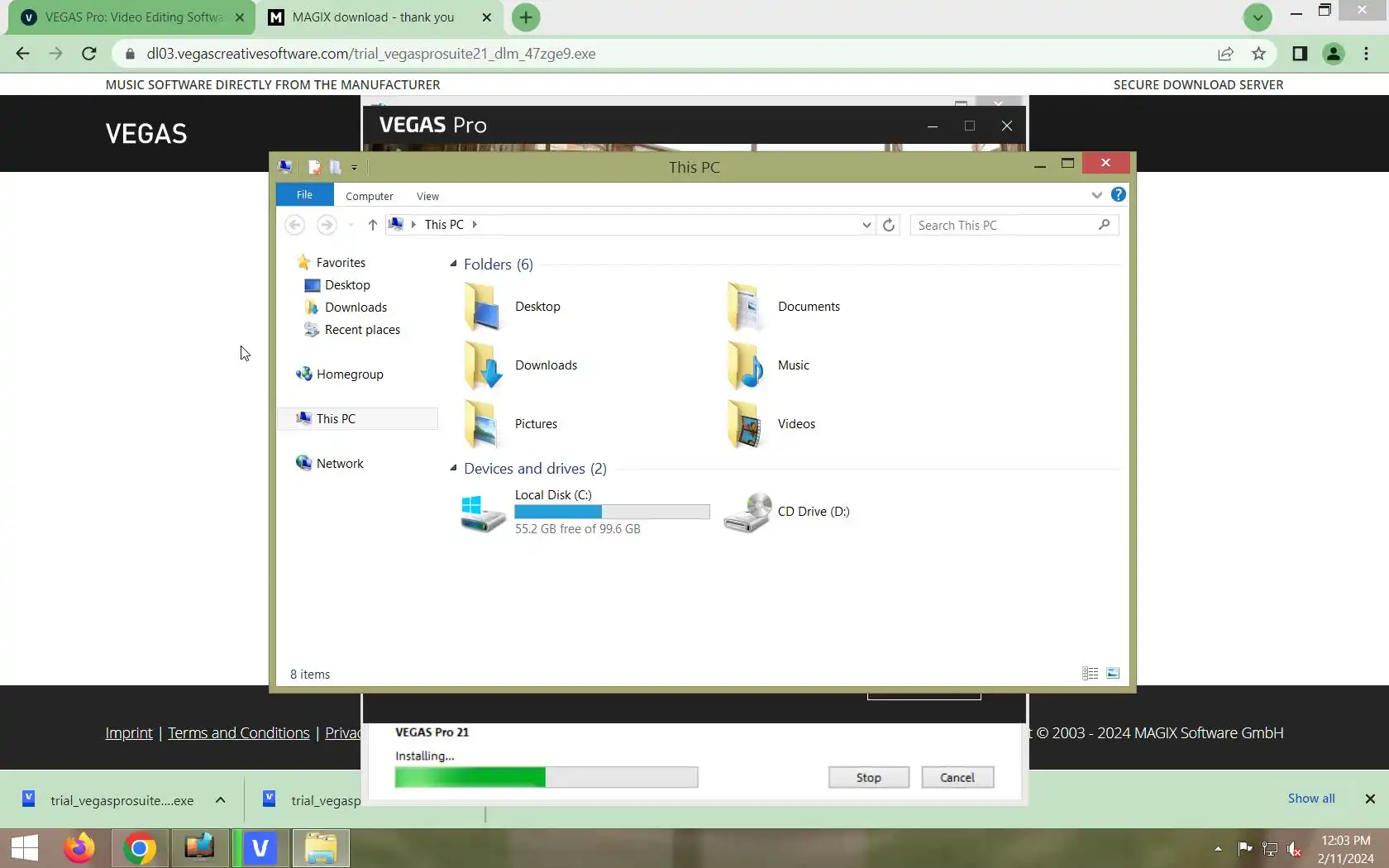Screen dimensions: 1389x868
Task: Show hidden system tray icons
Action: pyautogui.click(x=1218, y=849)
